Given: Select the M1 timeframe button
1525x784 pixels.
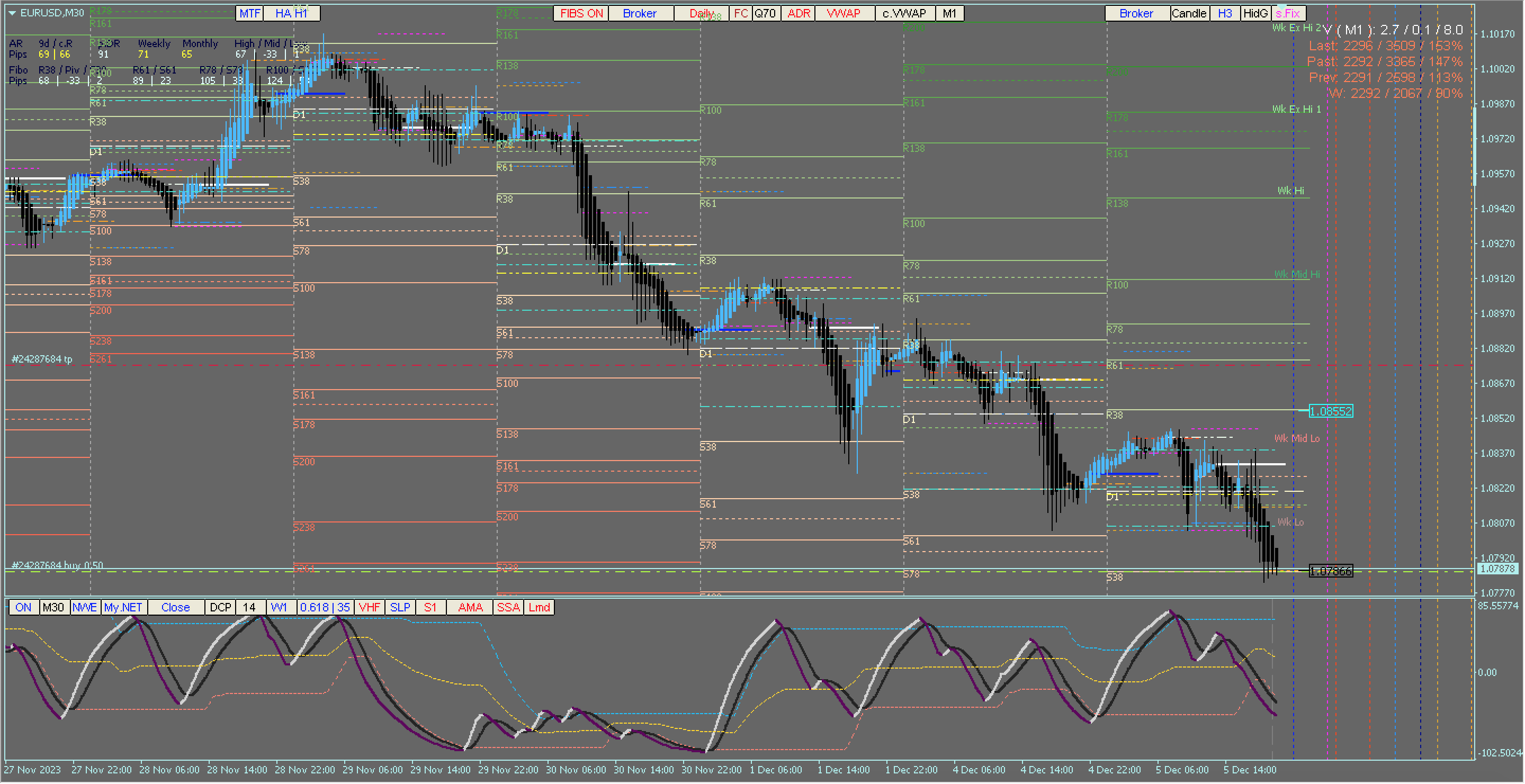Looking at the screenshot, I should tap(949, 13).
